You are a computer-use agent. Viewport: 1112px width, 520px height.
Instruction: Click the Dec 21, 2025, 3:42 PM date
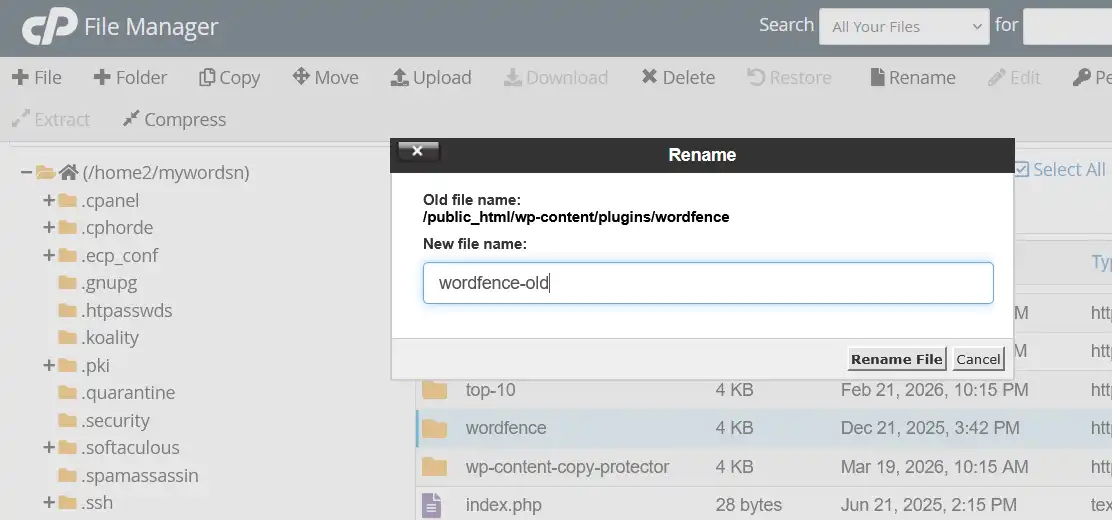coord(930,428)
